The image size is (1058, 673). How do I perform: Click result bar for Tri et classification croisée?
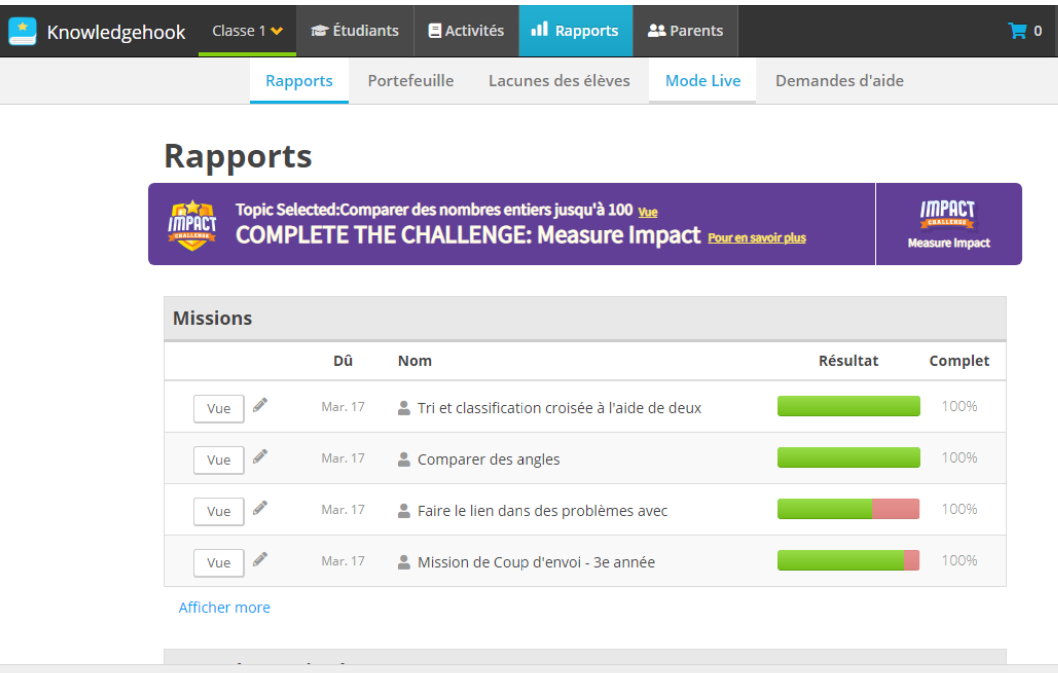coord(848,406)
